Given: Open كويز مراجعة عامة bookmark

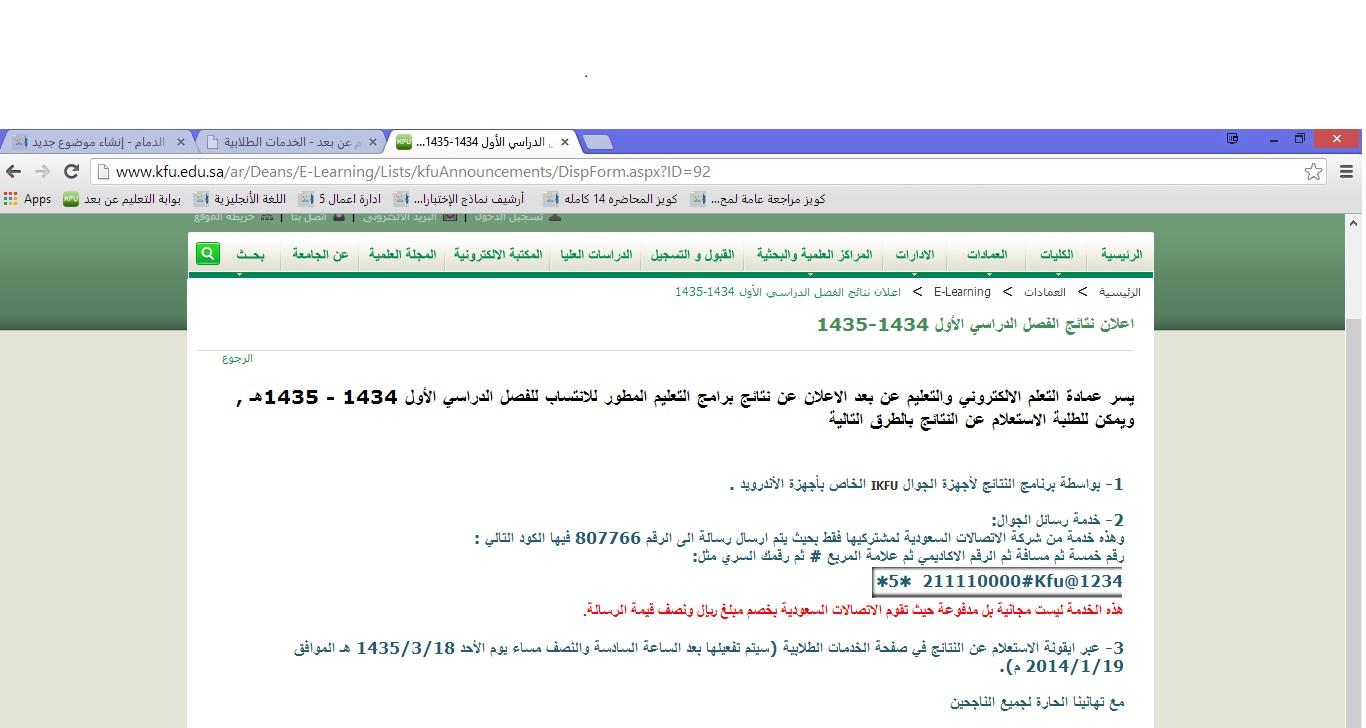Looking at the screenshot, I should click(758, 199).
